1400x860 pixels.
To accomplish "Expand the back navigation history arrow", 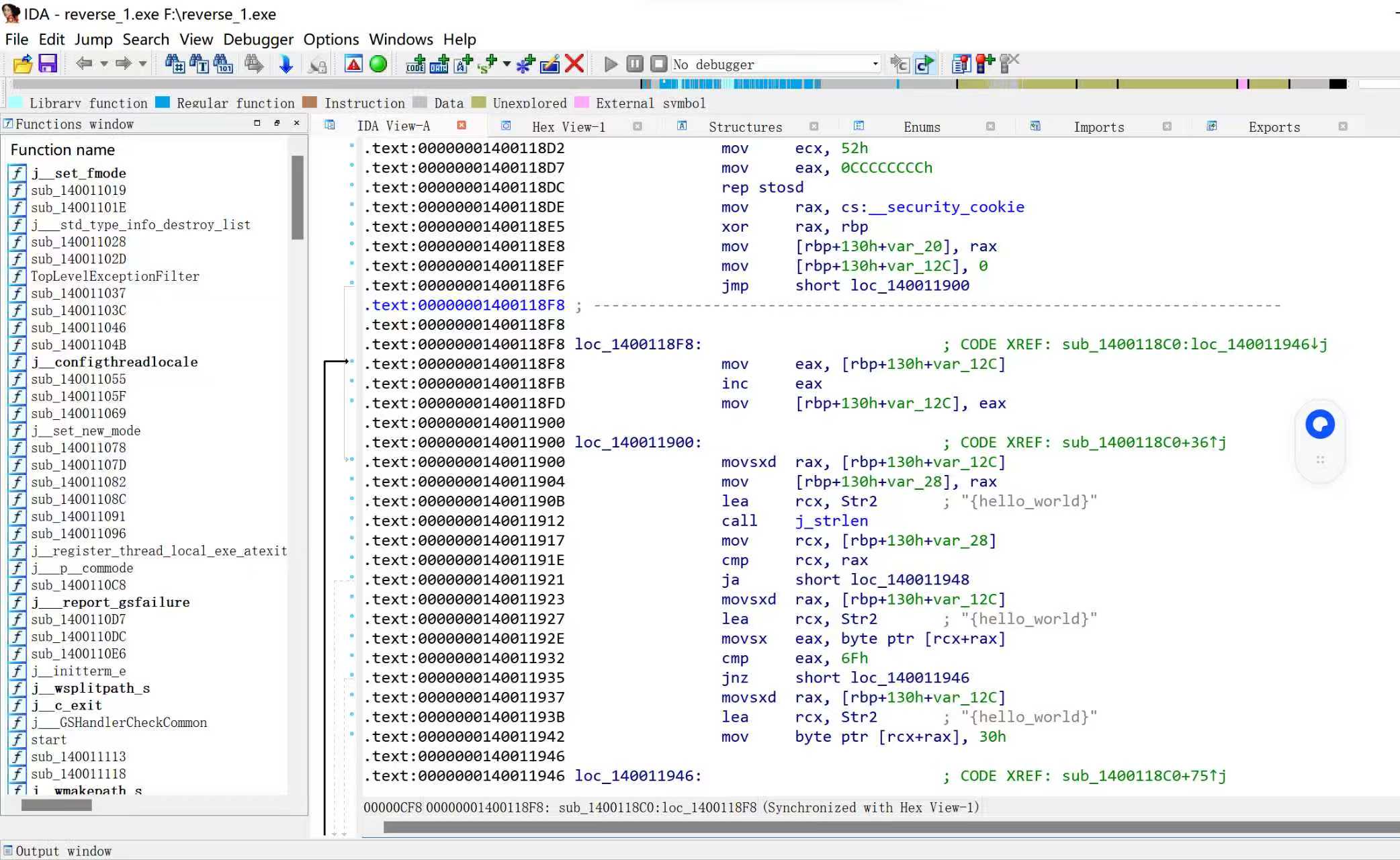I will 103,64.
